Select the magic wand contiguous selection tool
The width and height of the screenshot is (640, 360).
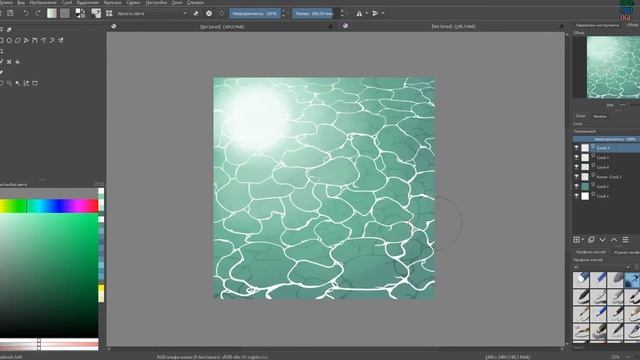click(18, 83)
